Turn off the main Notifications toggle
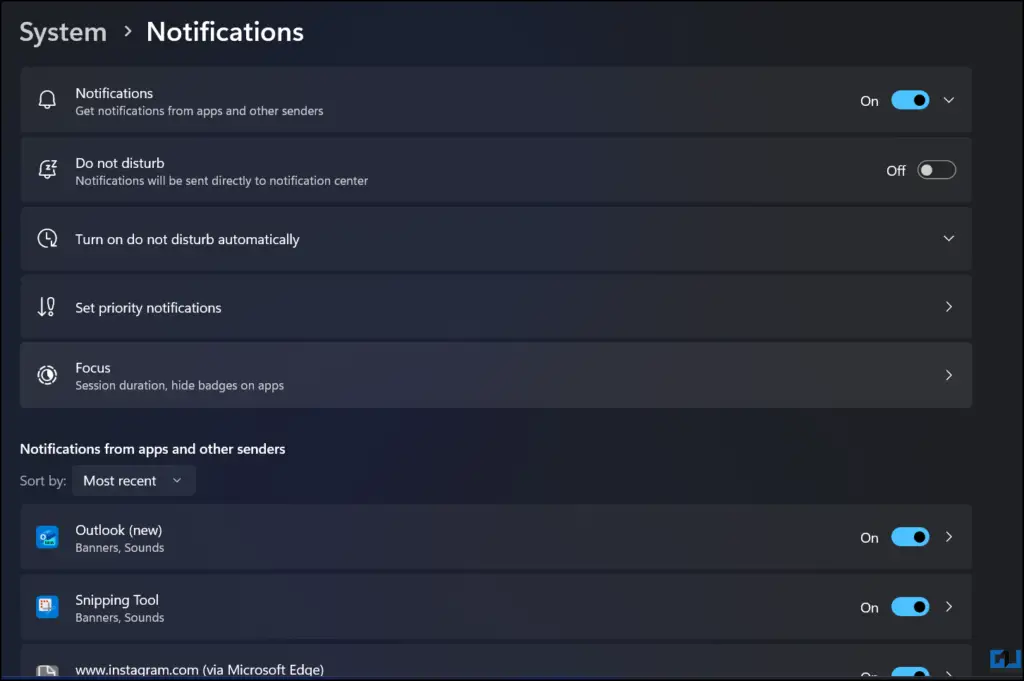 point(910,100)
